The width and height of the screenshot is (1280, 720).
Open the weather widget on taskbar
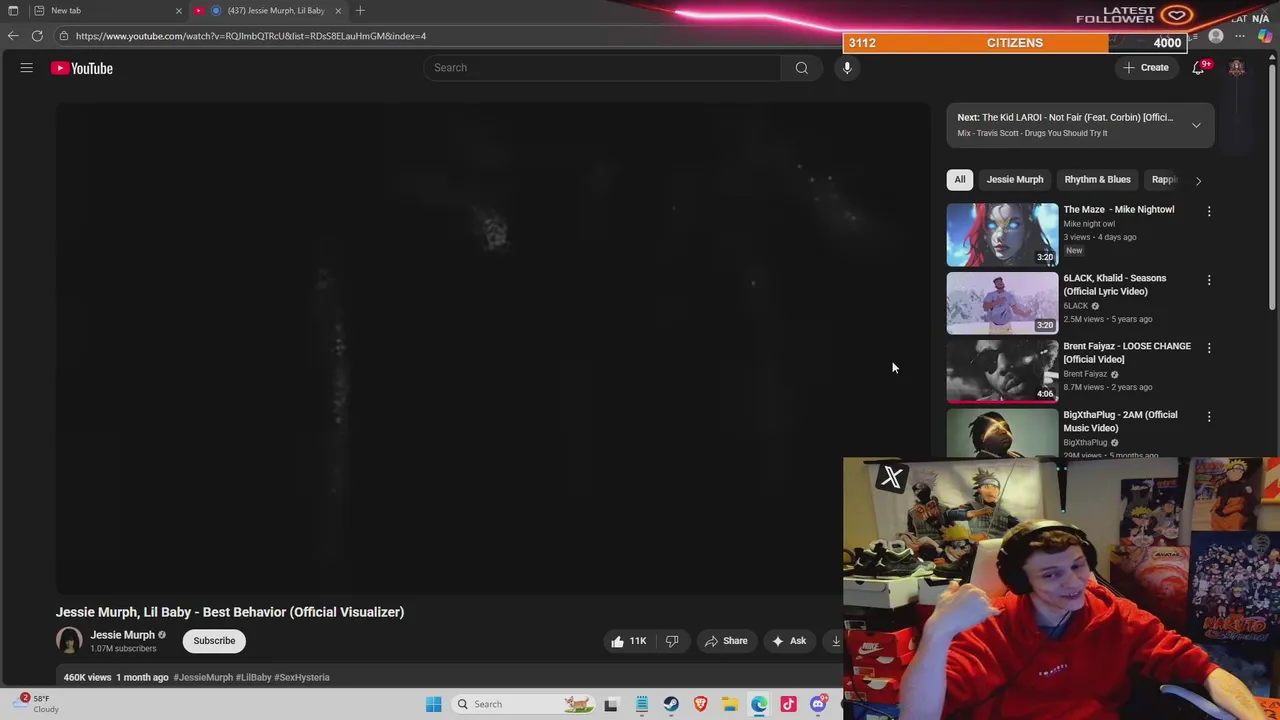click(x=38, y=704)
